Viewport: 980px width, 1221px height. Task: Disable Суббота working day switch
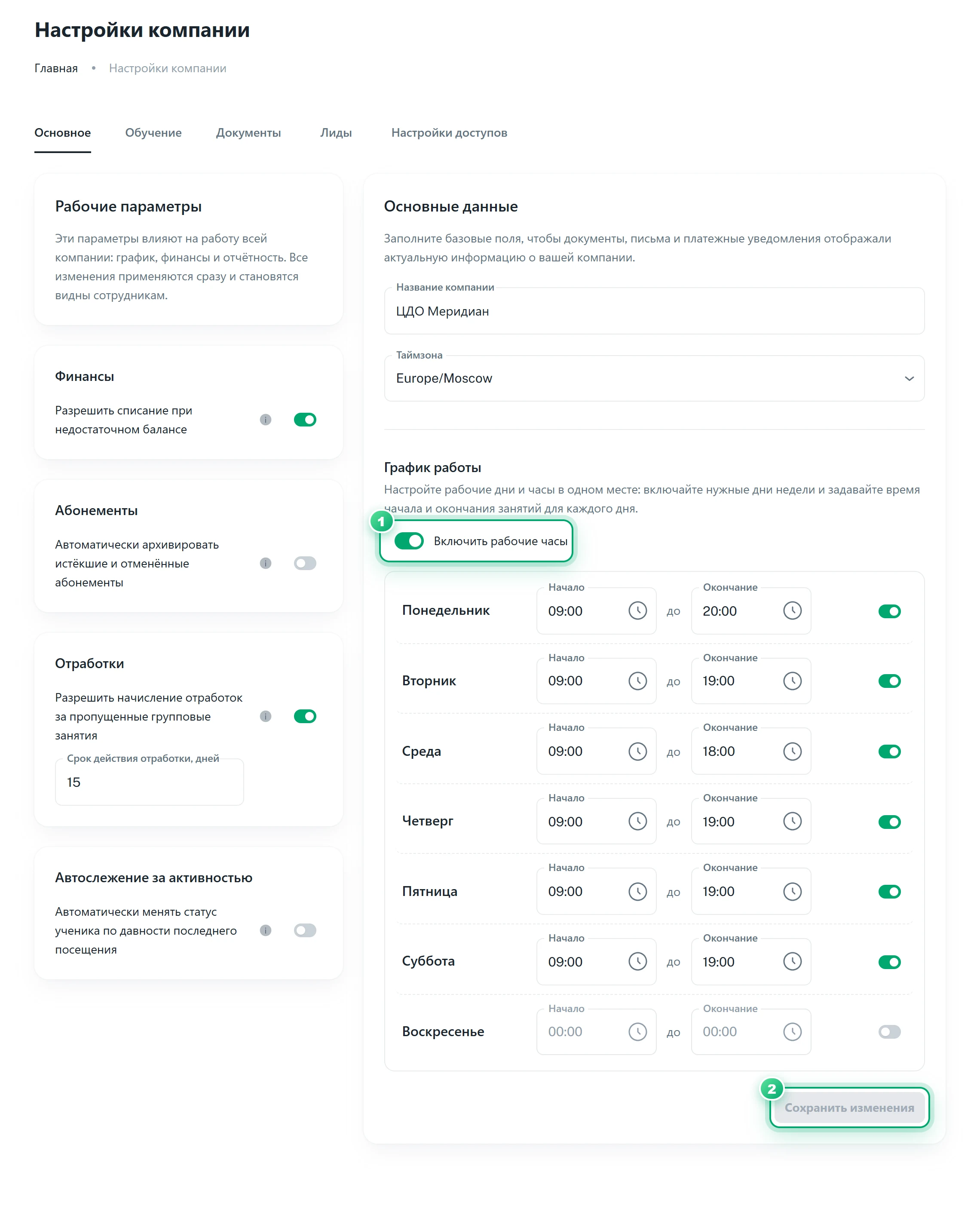[889, 962]
